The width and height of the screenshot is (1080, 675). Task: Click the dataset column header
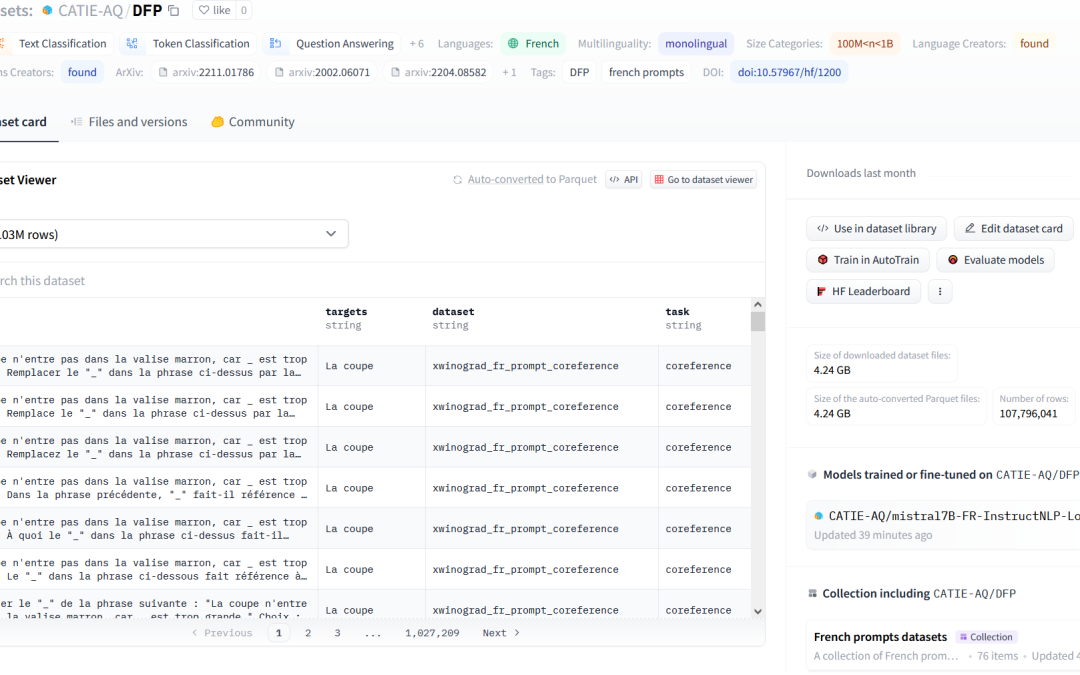coord(541,318)
